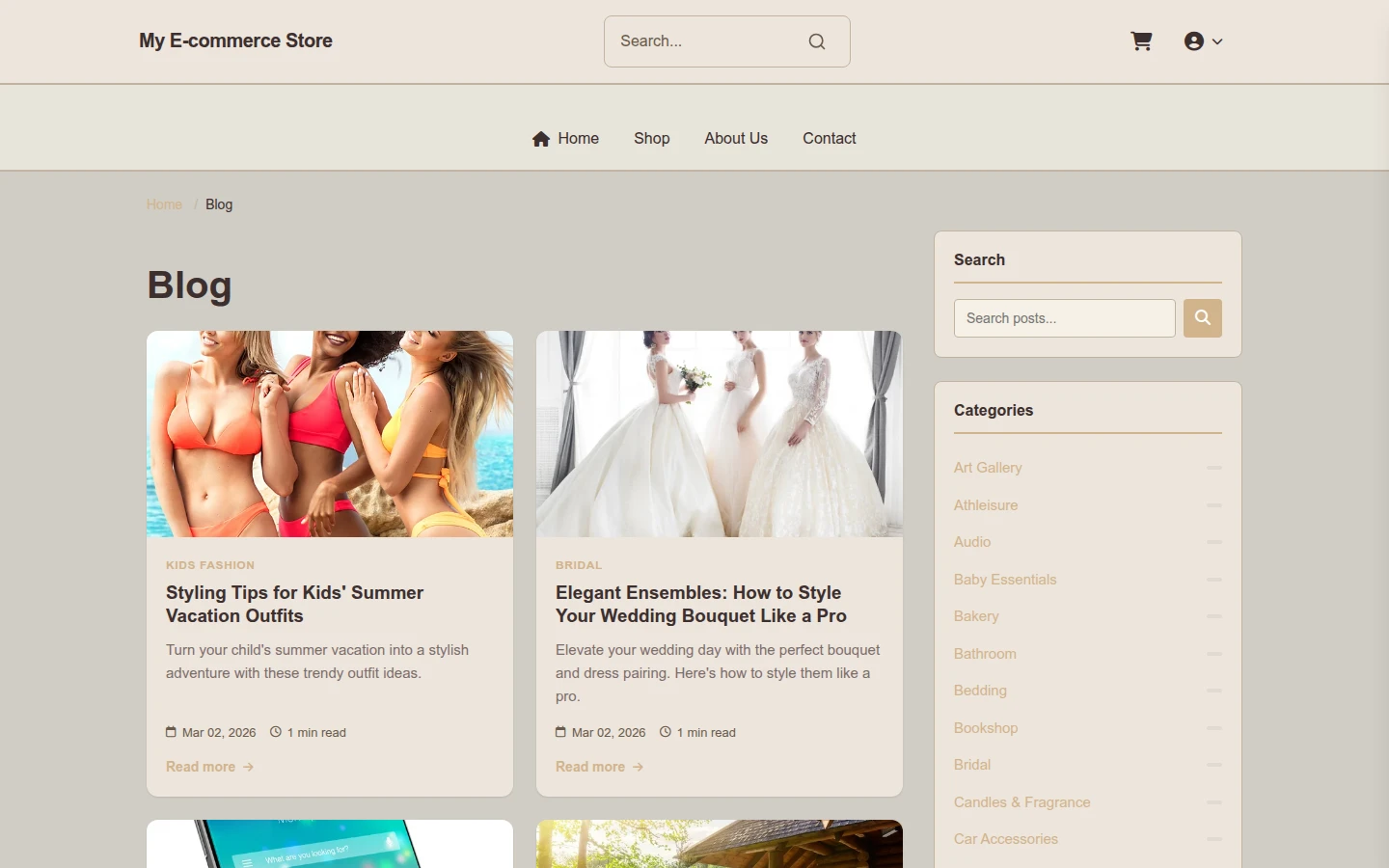Open the Athleisure category
The width and height of the screenshot is (1389, 868).
point(986,505)
